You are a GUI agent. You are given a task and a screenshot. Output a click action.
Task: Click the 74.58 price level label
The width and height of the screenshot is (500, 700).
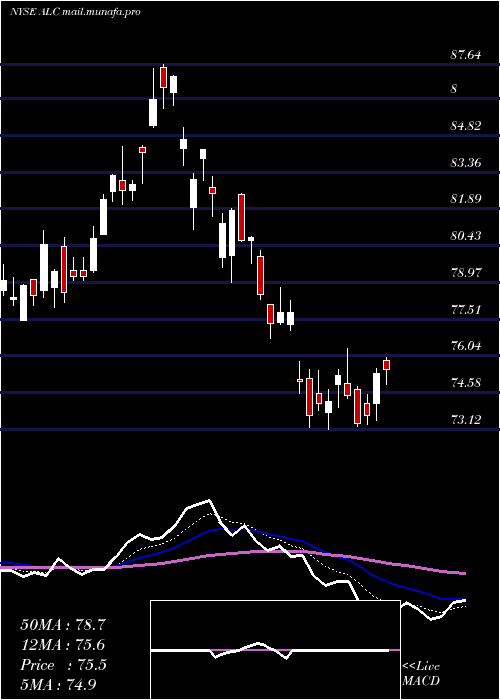[x=467, y=383]
